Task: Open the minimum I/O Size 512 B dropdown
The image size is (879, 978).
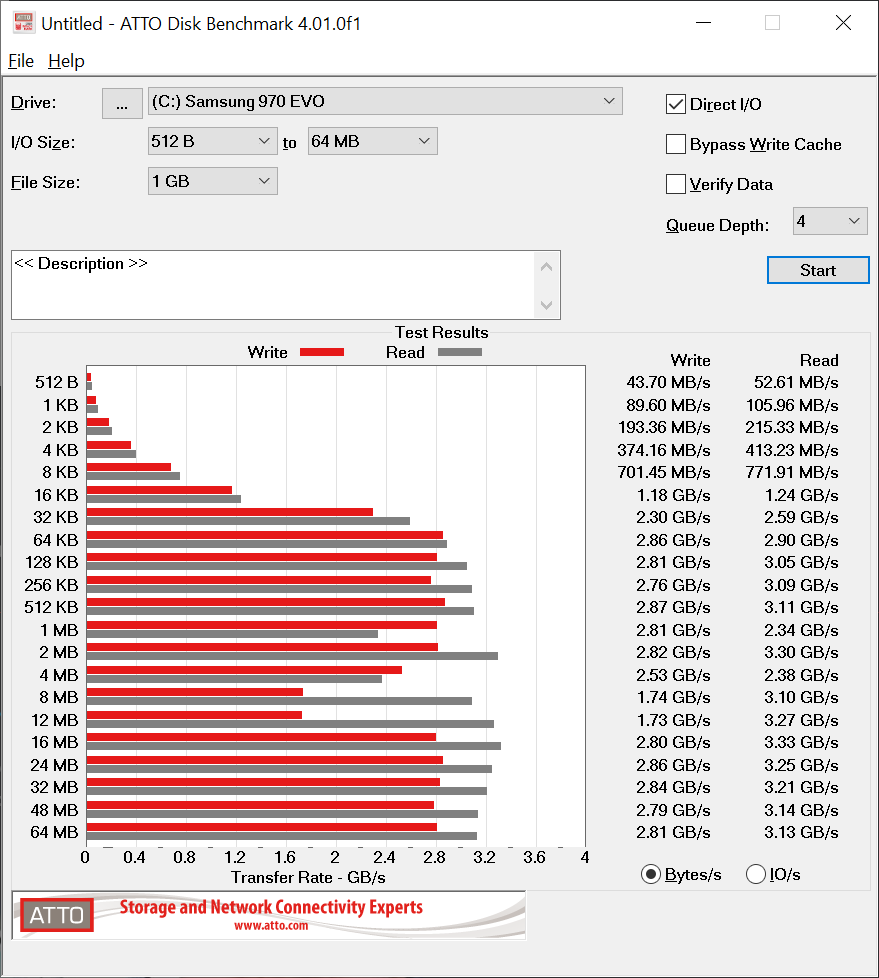Action: tap(213, 142)
